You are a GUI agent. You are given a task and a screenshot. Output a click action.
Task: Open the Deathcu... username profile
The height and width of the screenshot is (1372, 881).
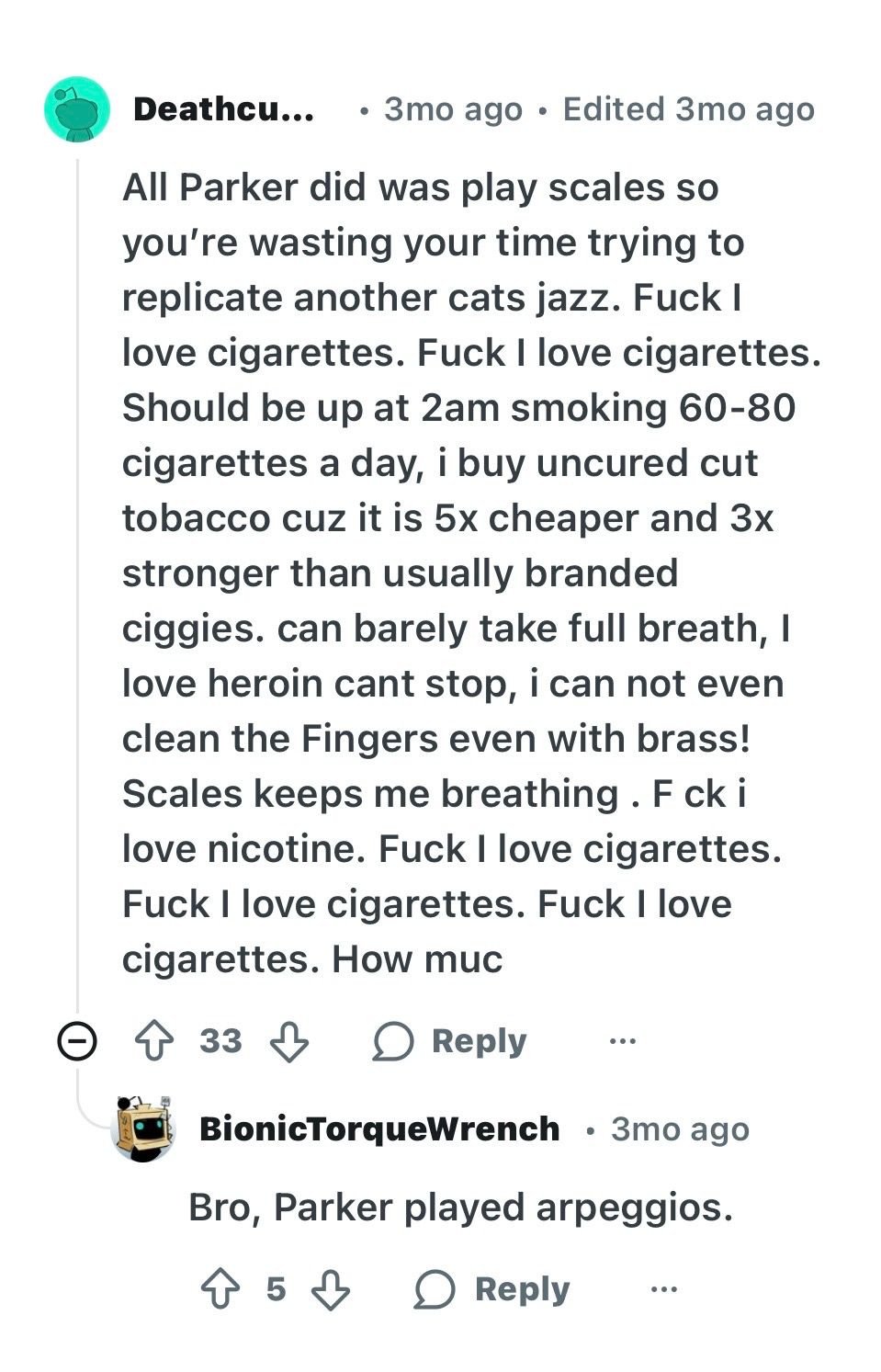[223, 109]
